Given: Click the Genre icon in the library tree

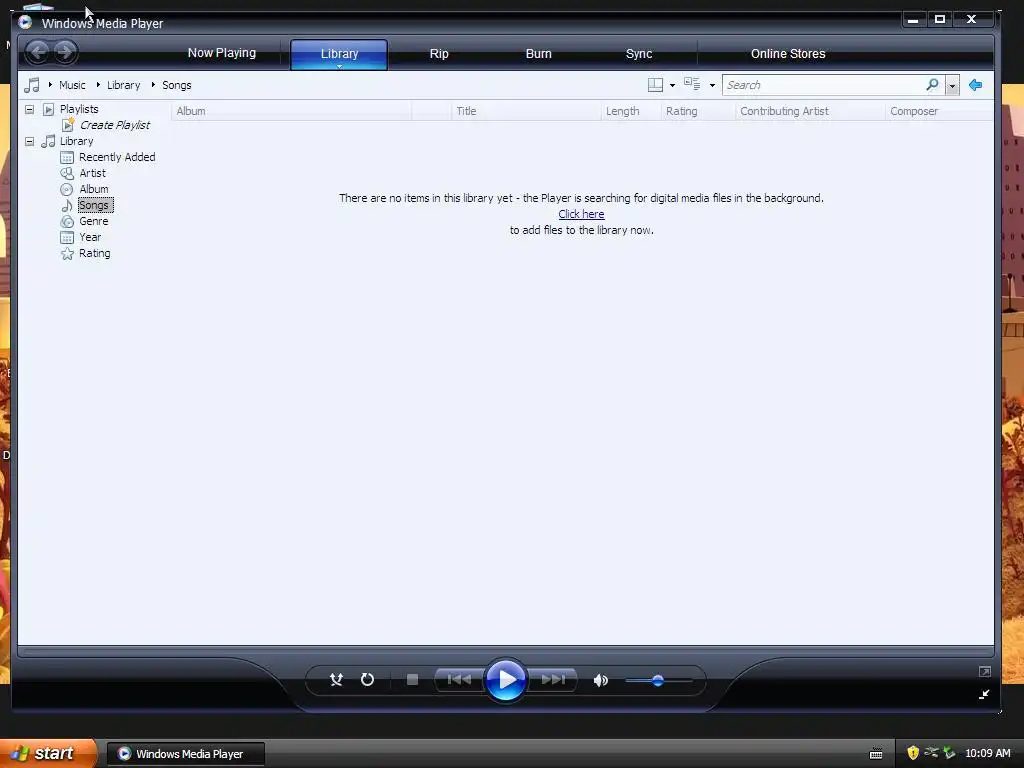Looking at the screenshot, I should click(67, 221).
